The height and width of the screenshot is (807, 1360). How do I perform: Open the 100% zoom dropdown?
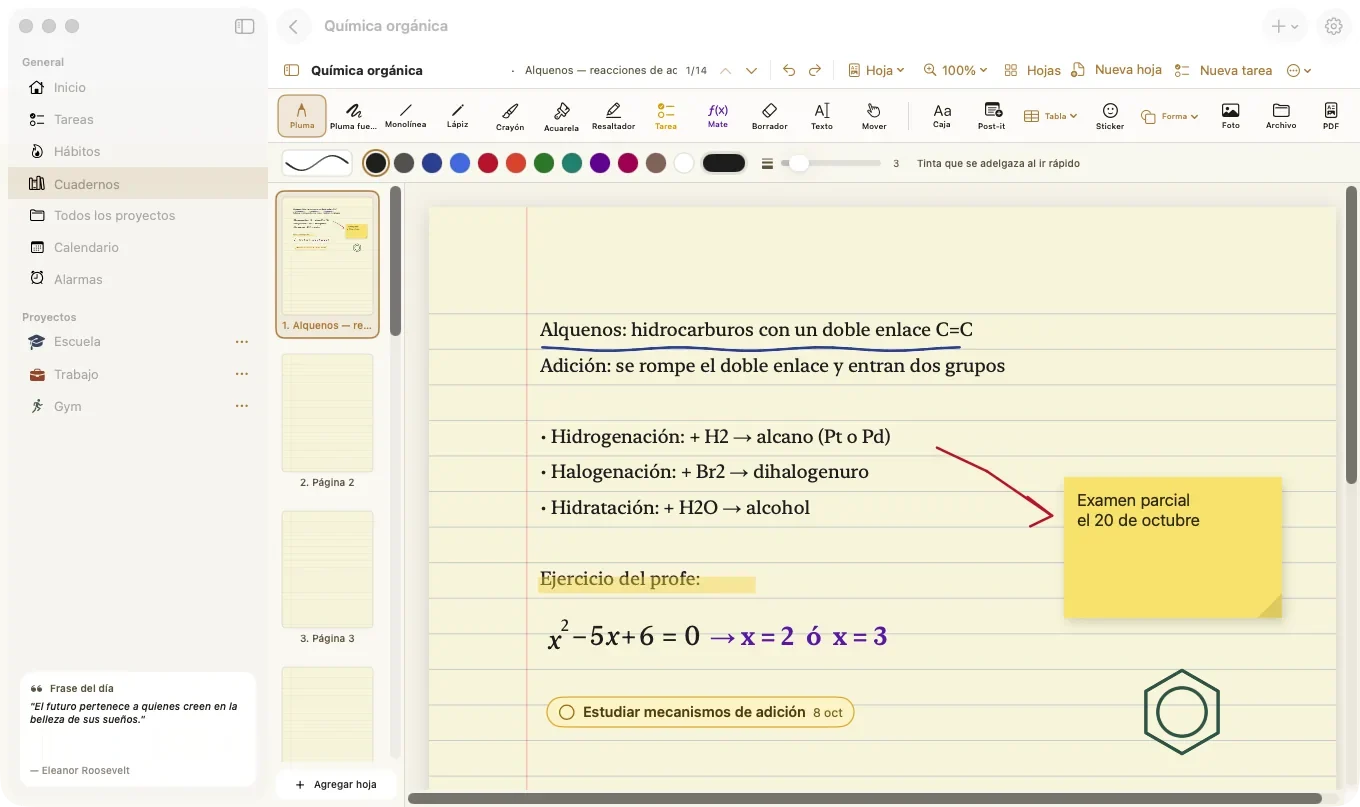click(x=955, y=70)
